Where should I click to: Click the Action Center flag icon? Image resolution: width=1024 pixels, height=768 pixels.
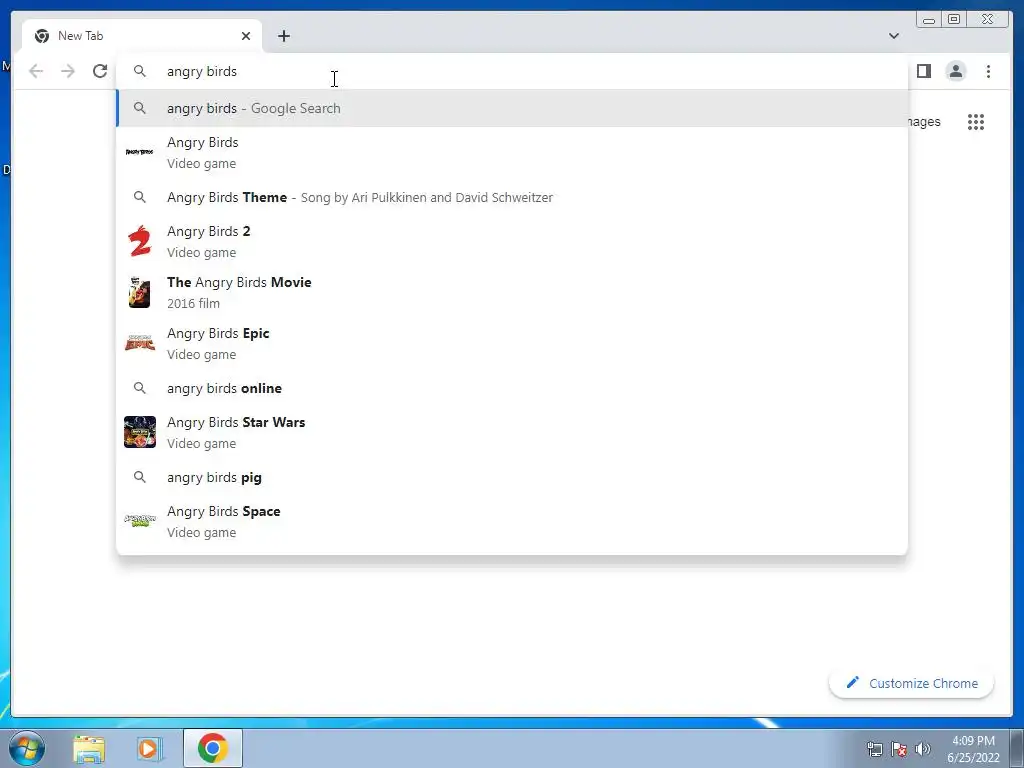899,749
